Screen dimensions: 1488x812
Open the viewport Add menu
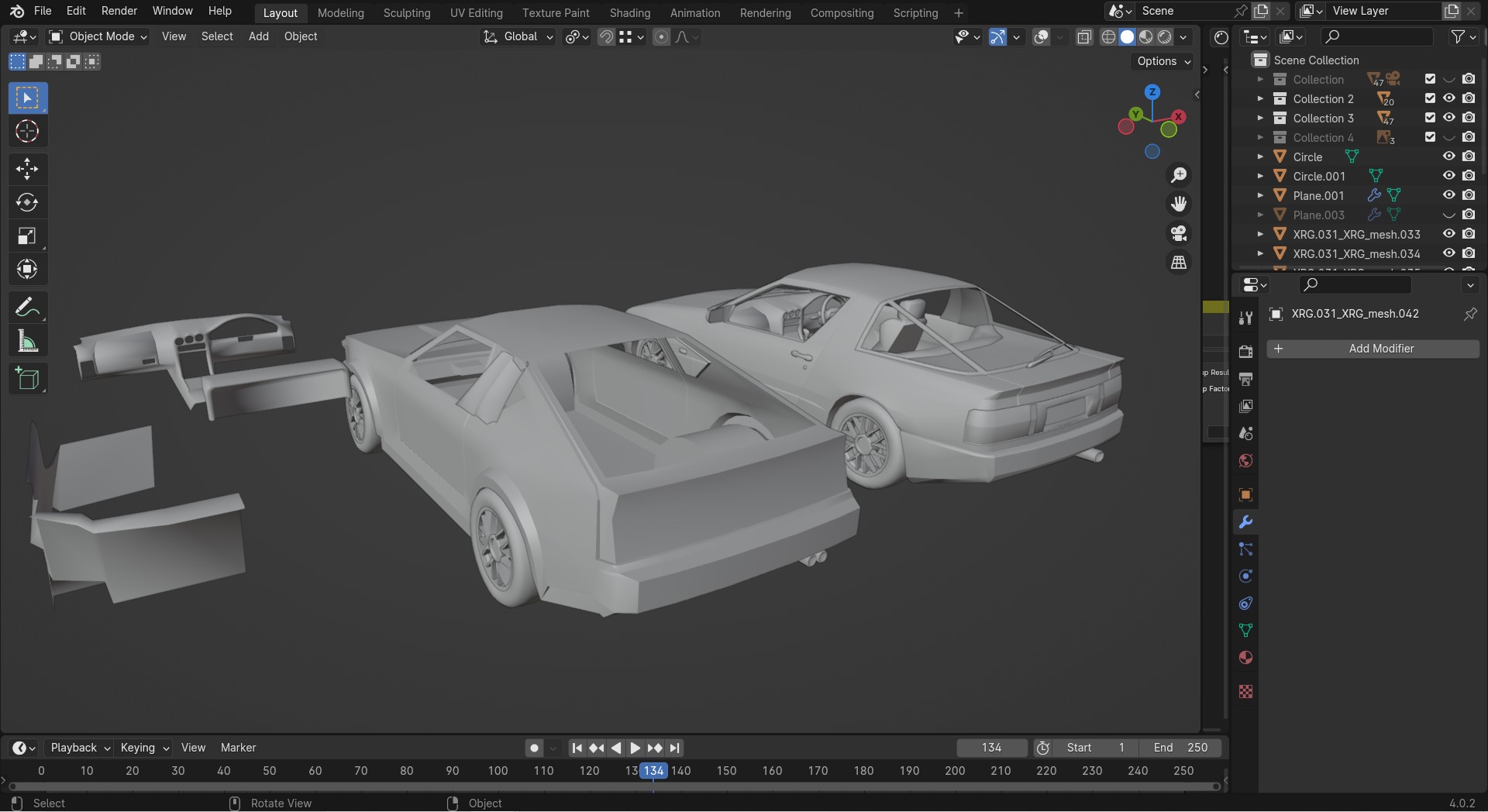click(x=259, y=36)
